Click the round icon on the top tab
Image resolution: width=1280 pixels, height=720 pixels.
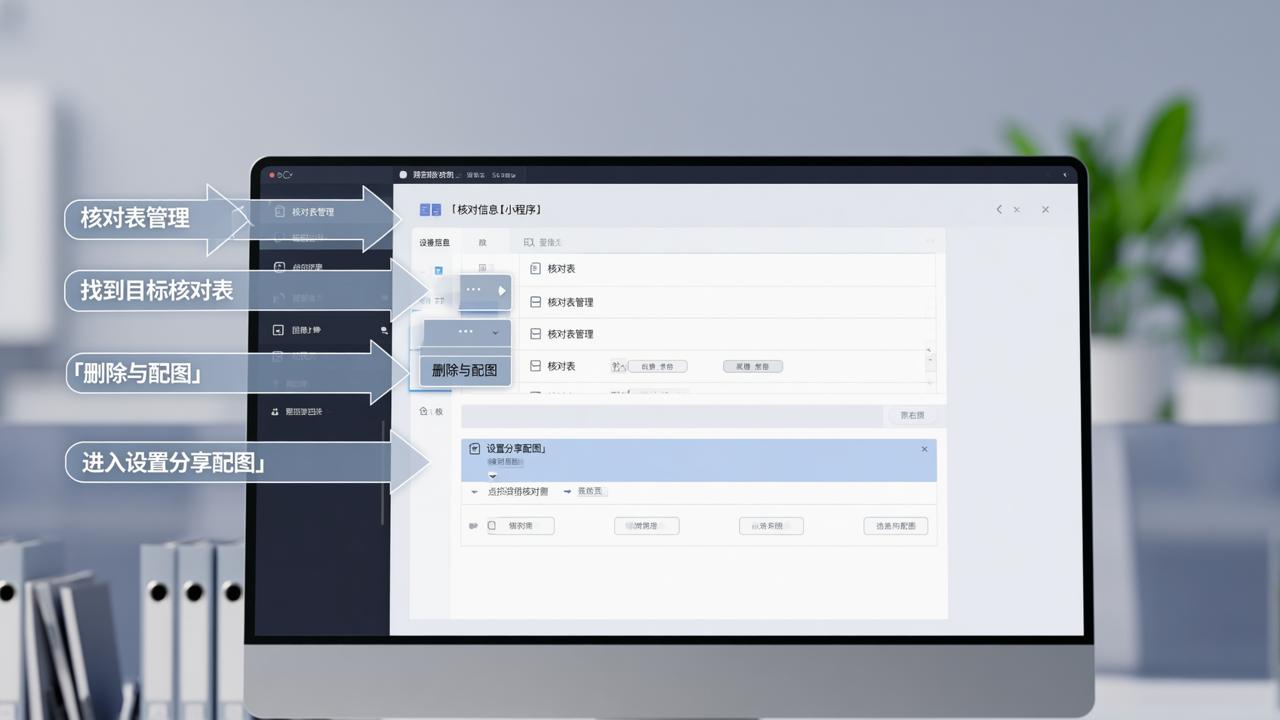pyautogui.click(x=403, y=175)
